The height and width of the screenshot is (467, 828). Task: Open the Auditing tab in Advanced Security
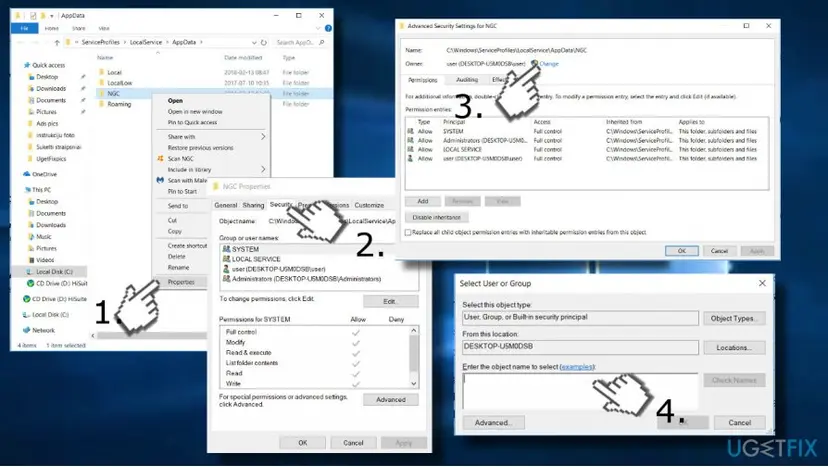pyautogui.click(x=467, y=80)
